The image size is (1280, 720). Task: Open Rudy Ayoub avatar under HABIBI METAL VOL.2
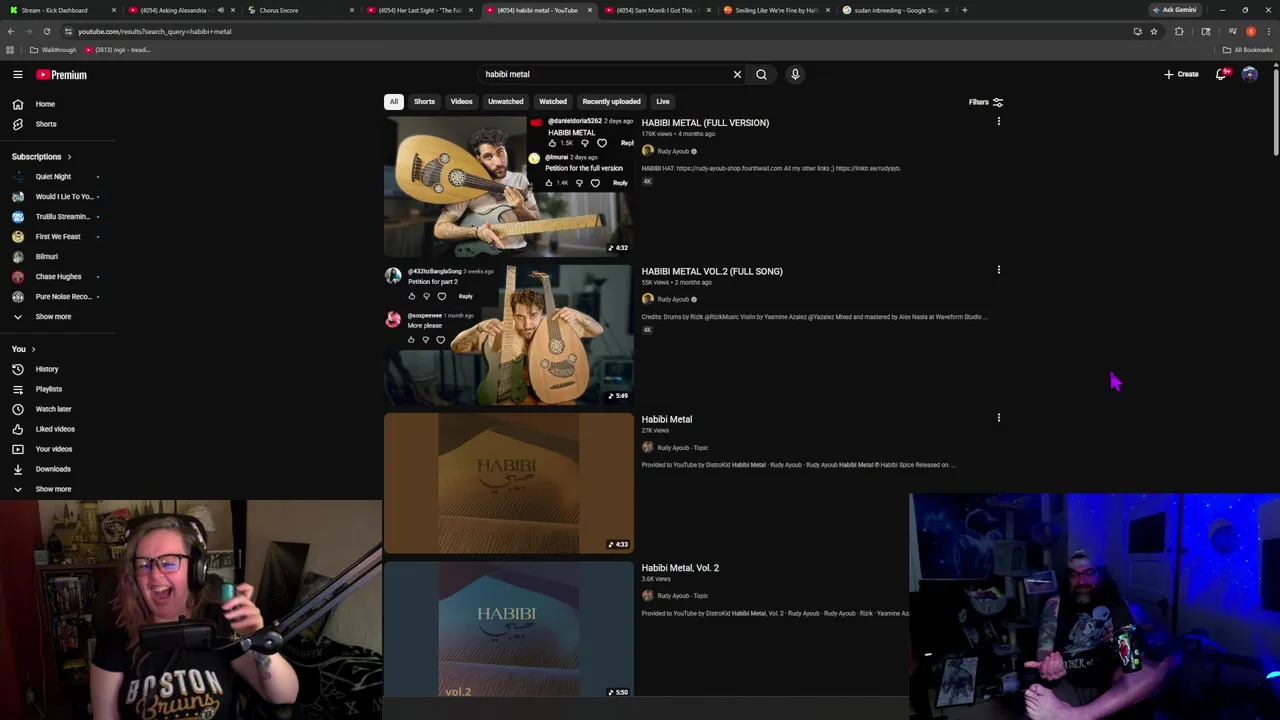pos(647,299)
